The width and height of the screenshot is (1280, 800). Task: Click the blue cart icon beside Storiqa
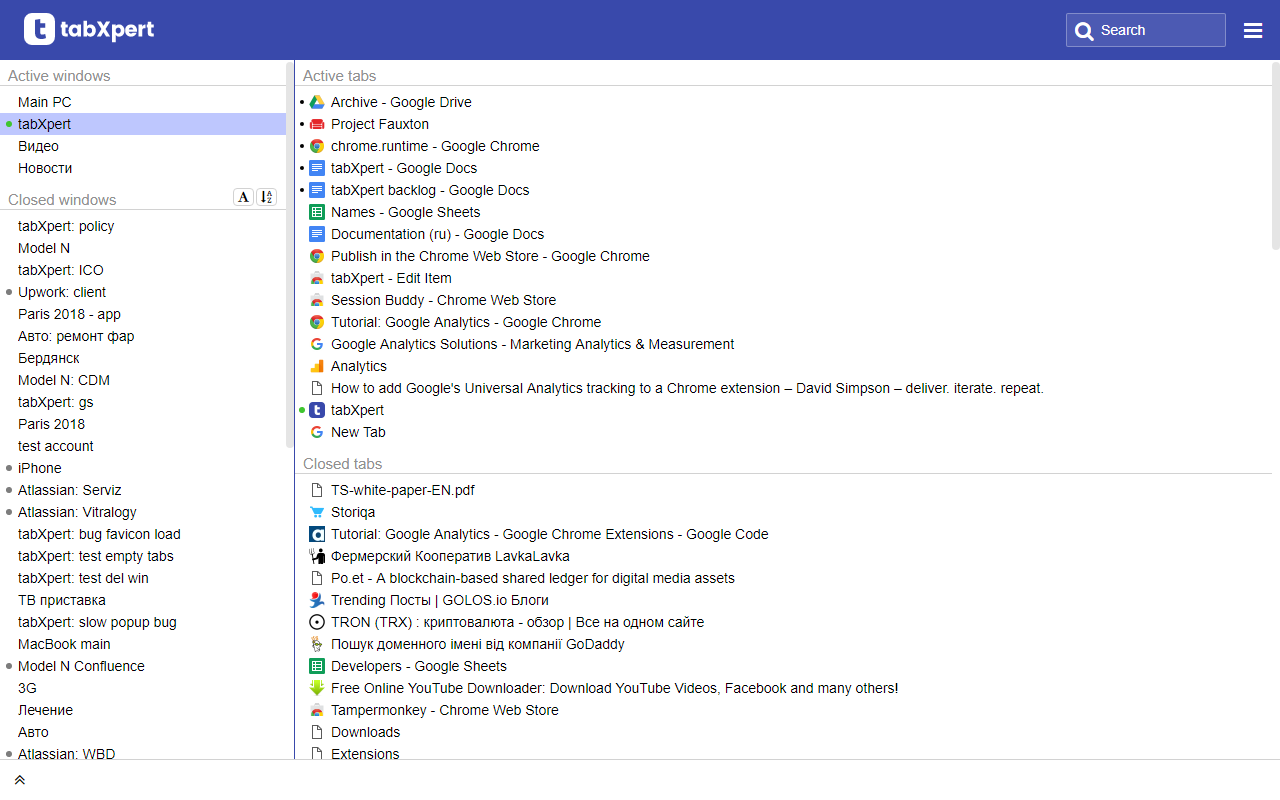tap(317, 512)
